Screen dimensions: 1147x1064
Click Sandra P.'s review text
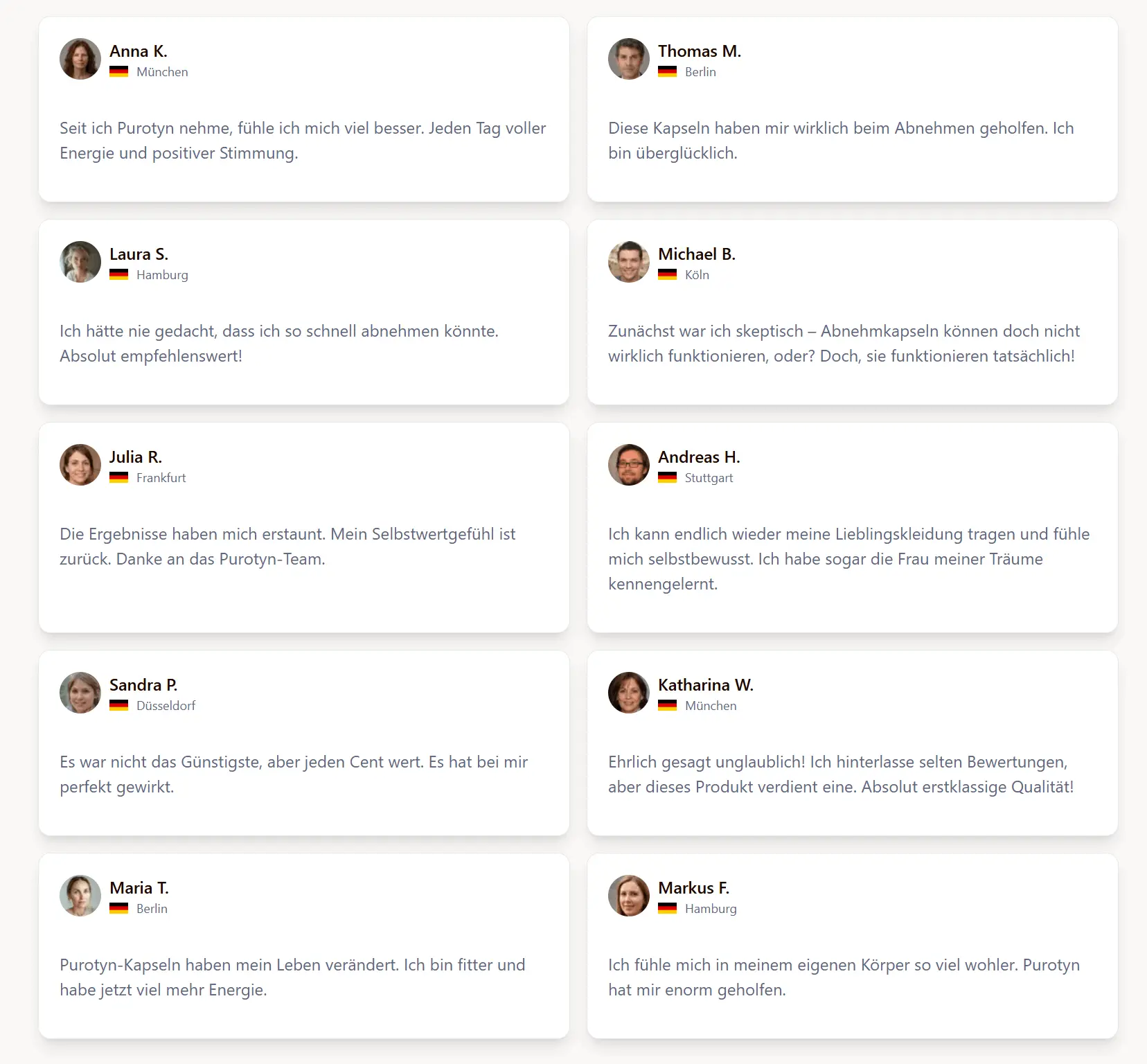294,774
